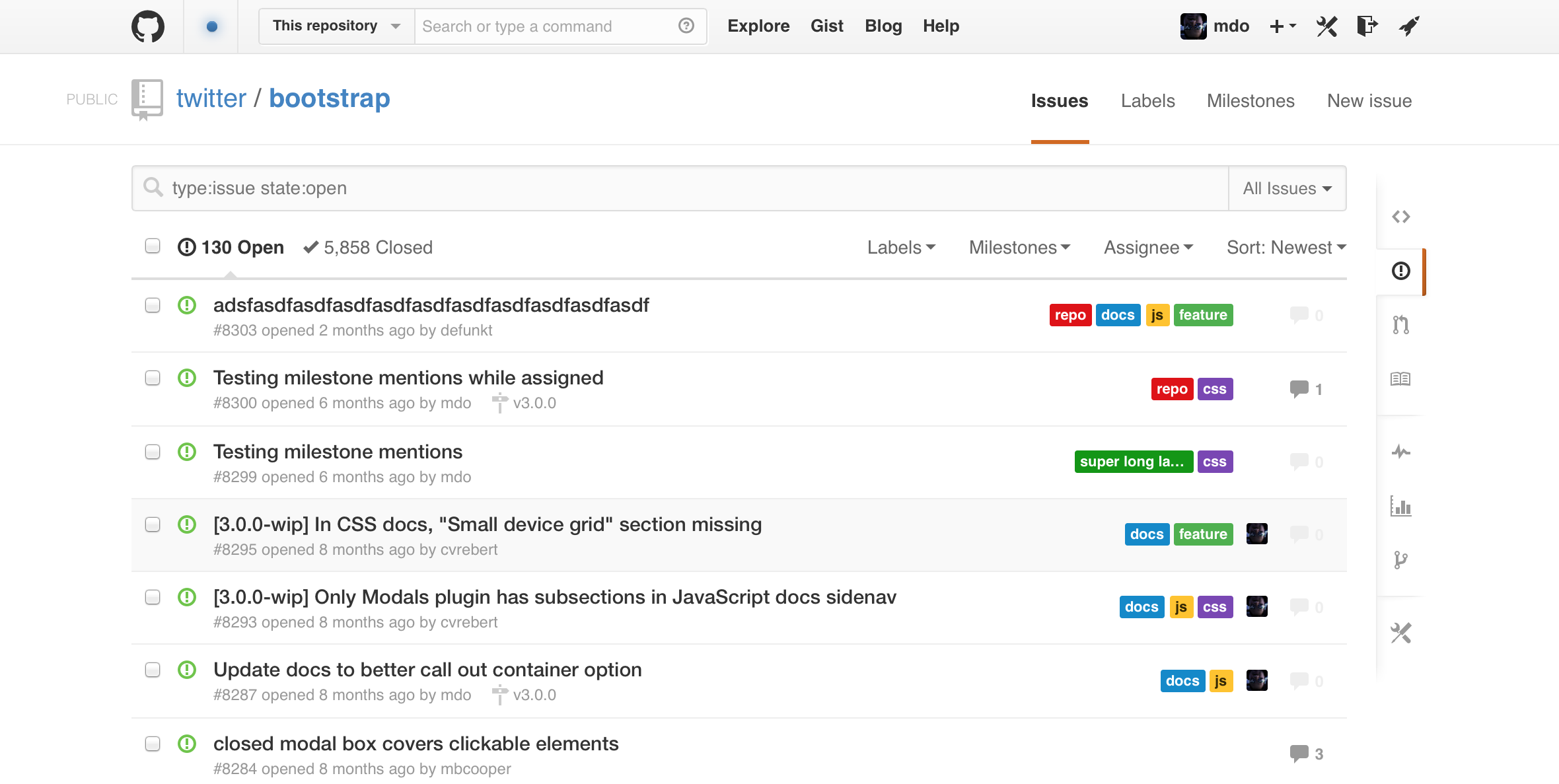This screenshot has height=784, width=1559.
Task: Open Explore in top navigation
Action: point(758,26)
